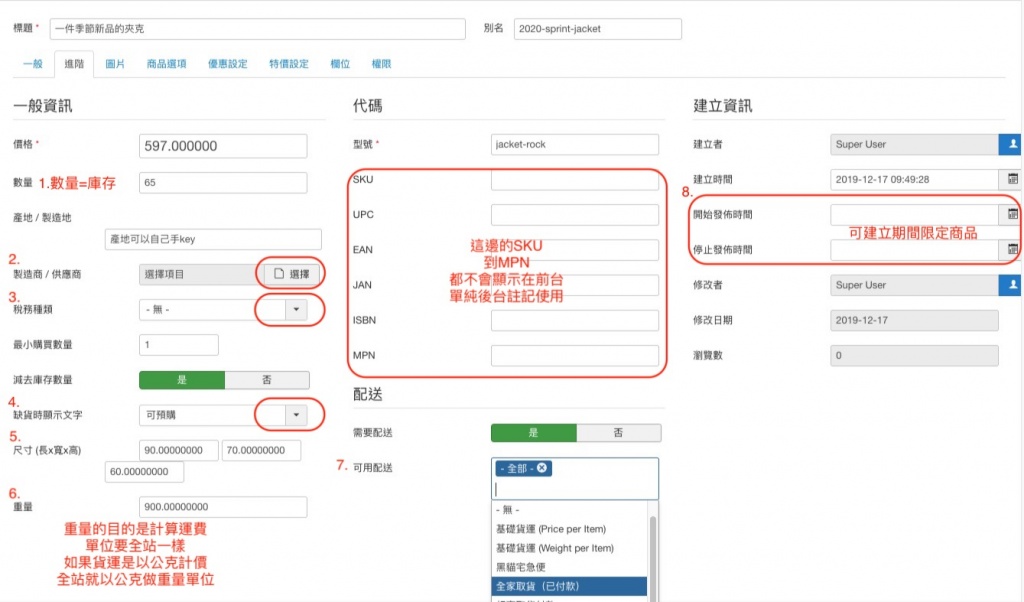The width and height of the screenshot is (1024, 602).
Task: Set 需要配送 to 否
Action: [618, 433]
